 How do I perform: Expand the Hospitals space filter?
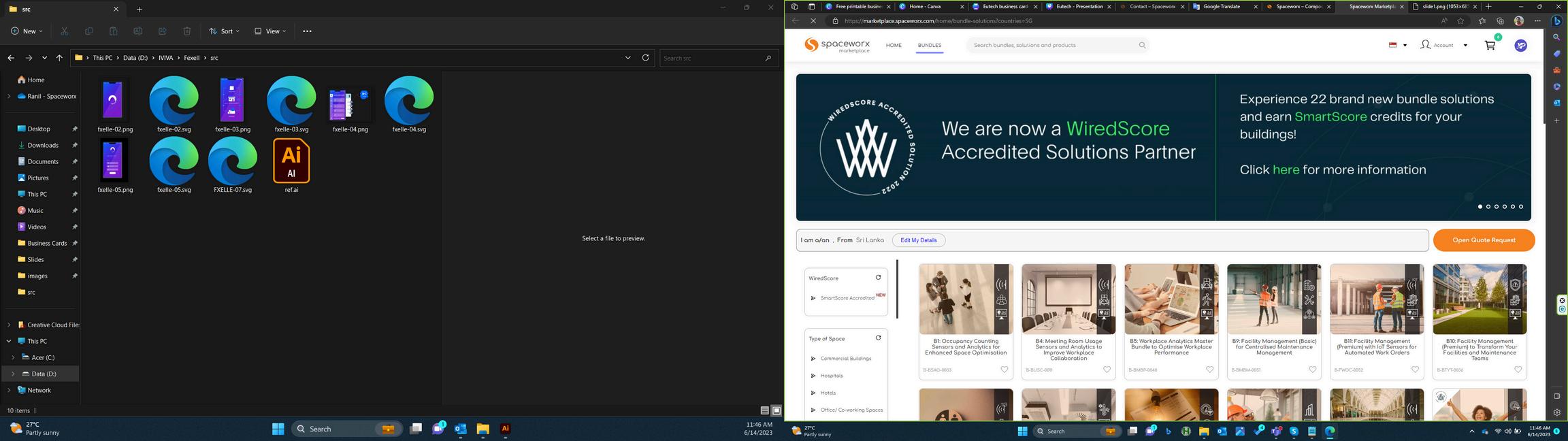coord(813,376)
